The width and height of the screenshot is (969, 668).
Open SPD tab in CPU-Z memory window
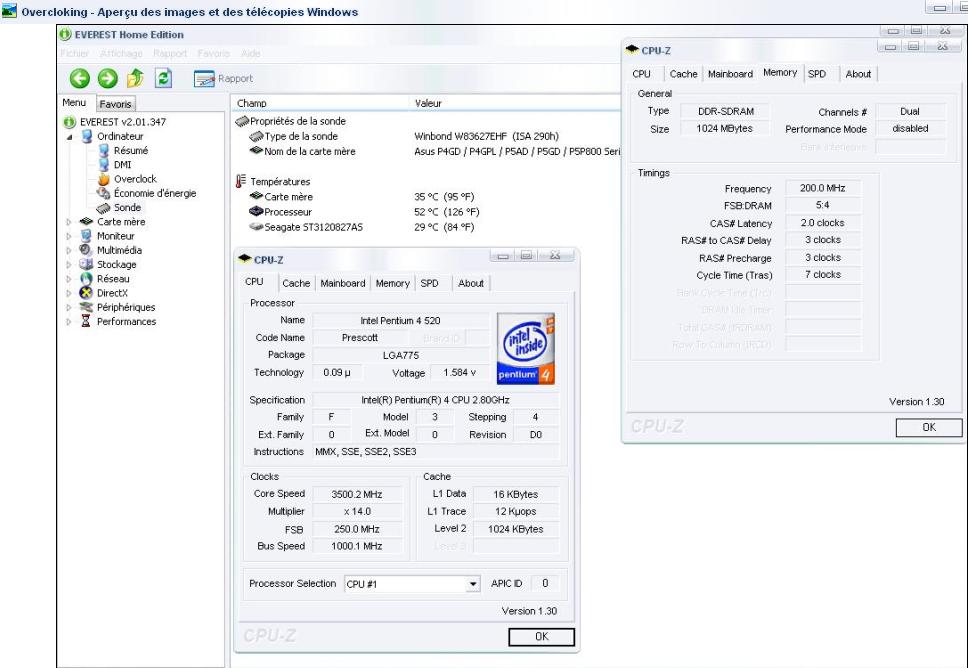click(817, 74)
